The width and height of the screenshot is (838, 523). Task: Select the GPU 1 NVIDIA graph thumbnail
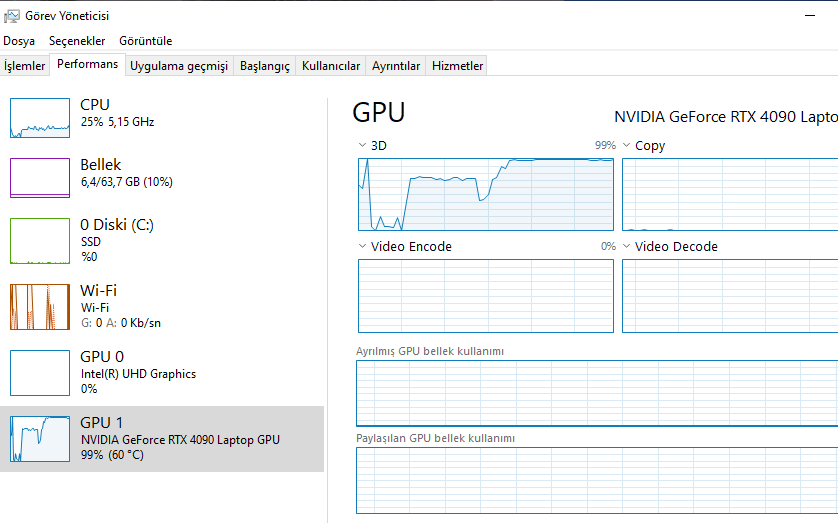(x=40, y=439)
